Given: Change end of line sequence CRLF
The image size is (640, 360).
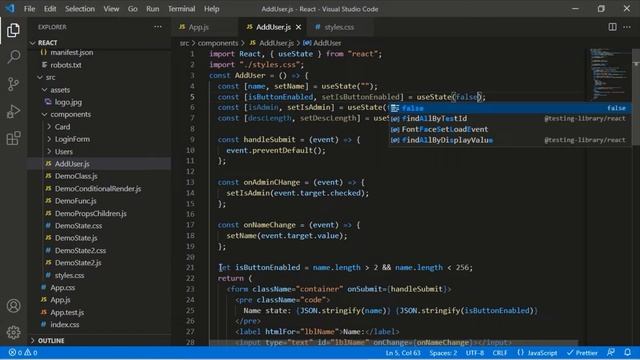Looking at the screenshot, I should click(500, 353).
